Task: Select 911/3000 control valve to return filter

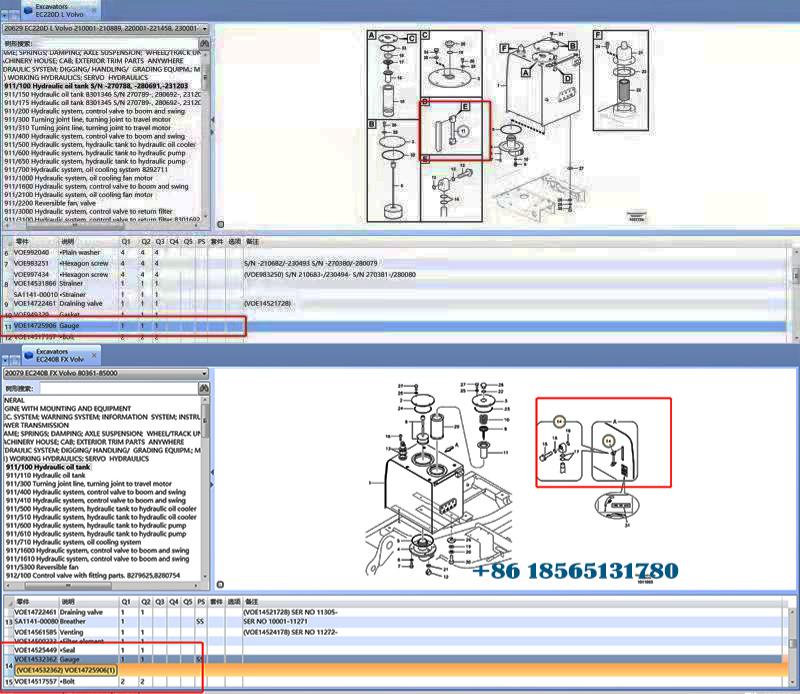Action: point(88,211)
